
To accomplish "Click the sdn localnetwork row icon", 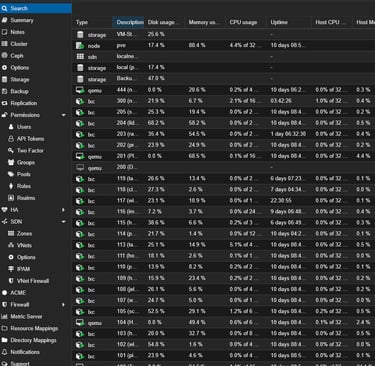I will tap(80, 57).
